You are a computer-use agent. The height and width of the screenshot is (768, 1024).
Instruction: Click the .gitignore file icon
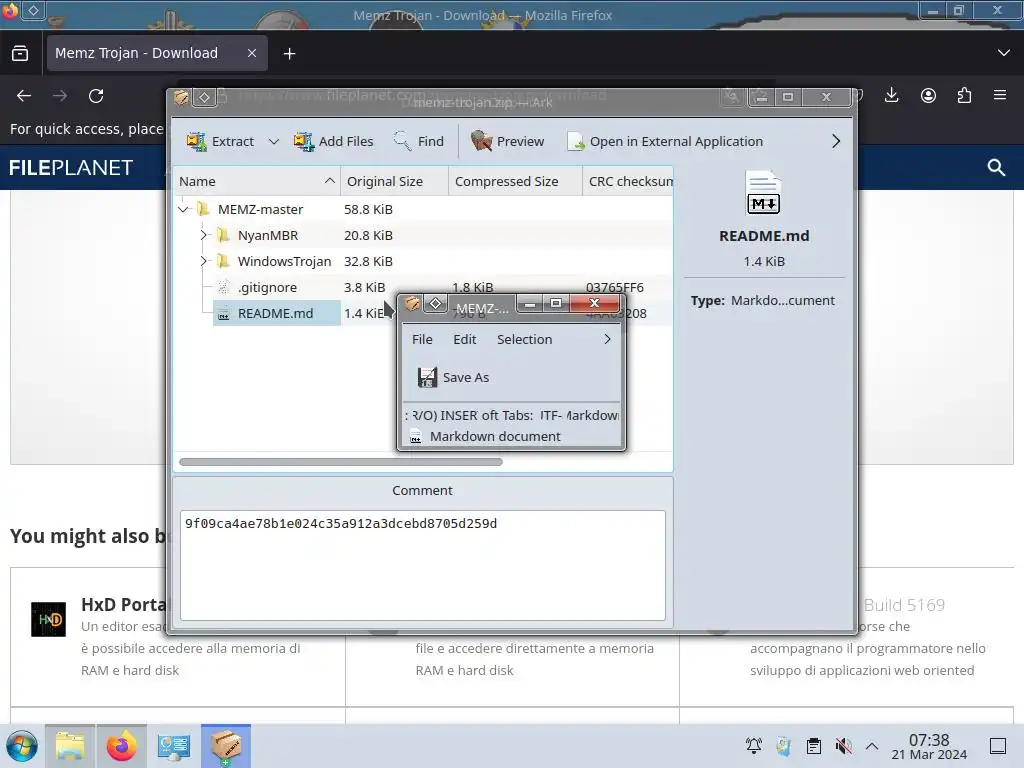click(223, 287)
